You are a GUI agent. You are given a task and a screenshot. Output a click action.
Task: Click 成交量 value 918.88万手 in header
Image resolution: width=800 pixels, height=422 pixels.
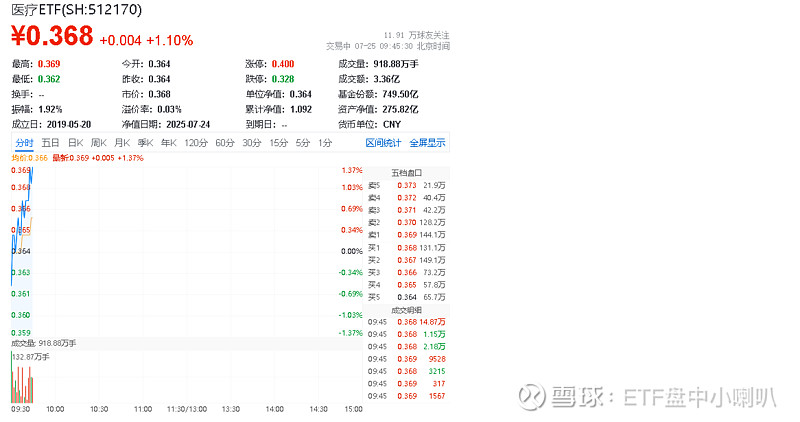[x=396, y=64]
